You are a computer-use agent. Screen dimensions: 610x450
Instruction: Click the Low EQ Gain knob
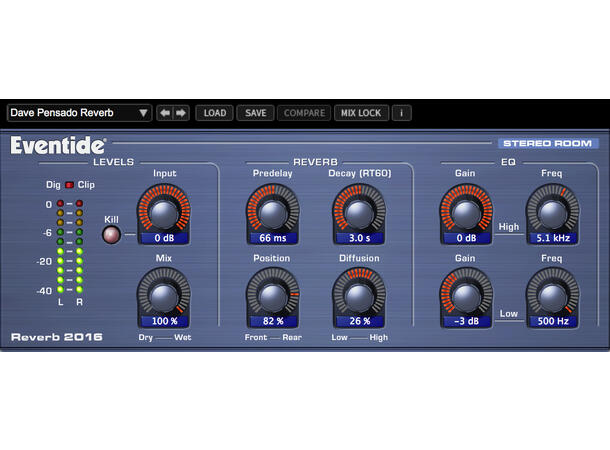466,297
